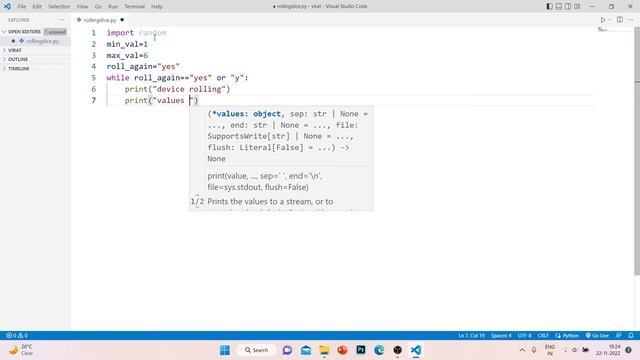Open the Run menu
Viewport: 640px width, 360px height.
coord(113,7)
